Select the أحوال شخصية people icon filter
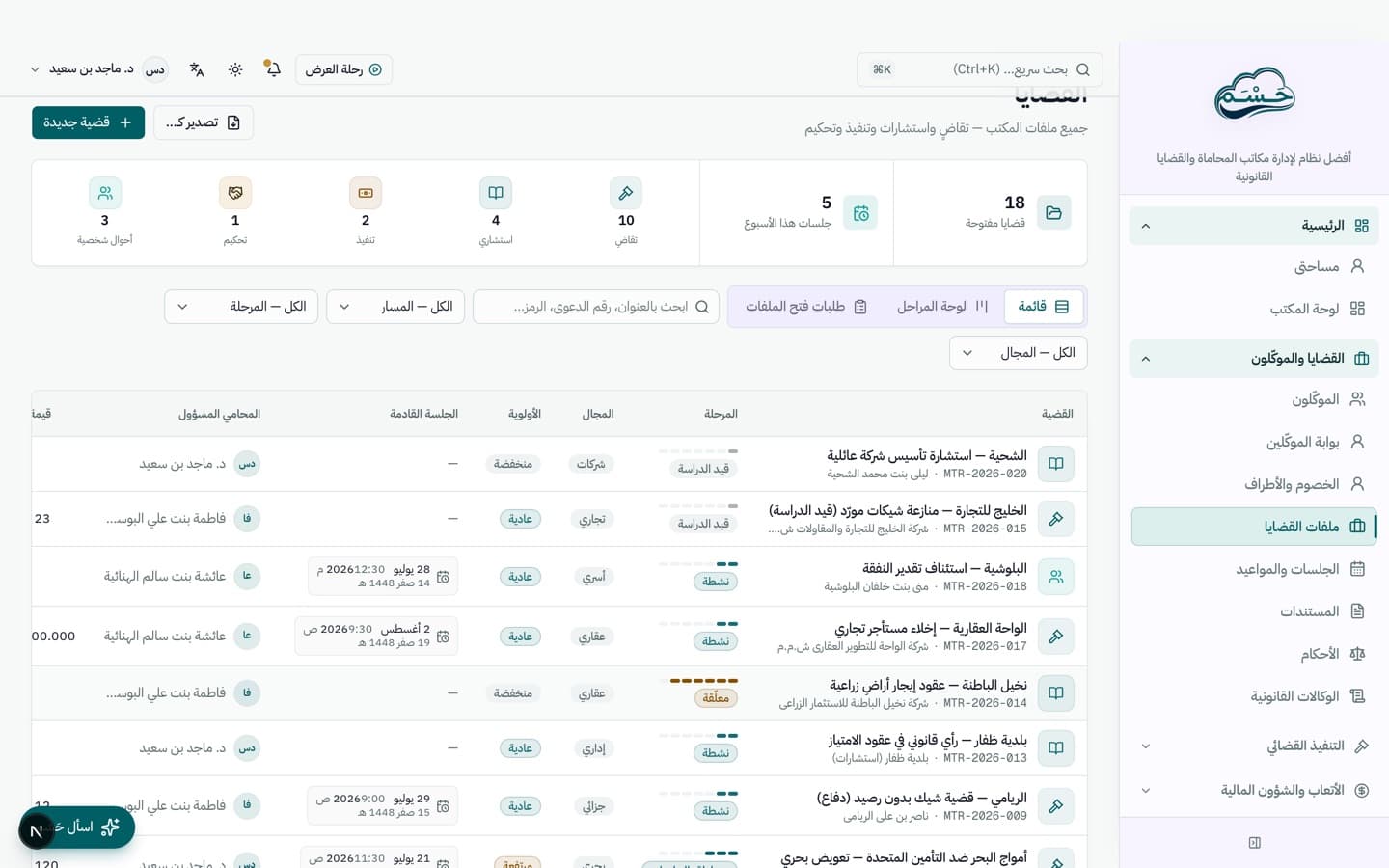 tap(105, 193)
